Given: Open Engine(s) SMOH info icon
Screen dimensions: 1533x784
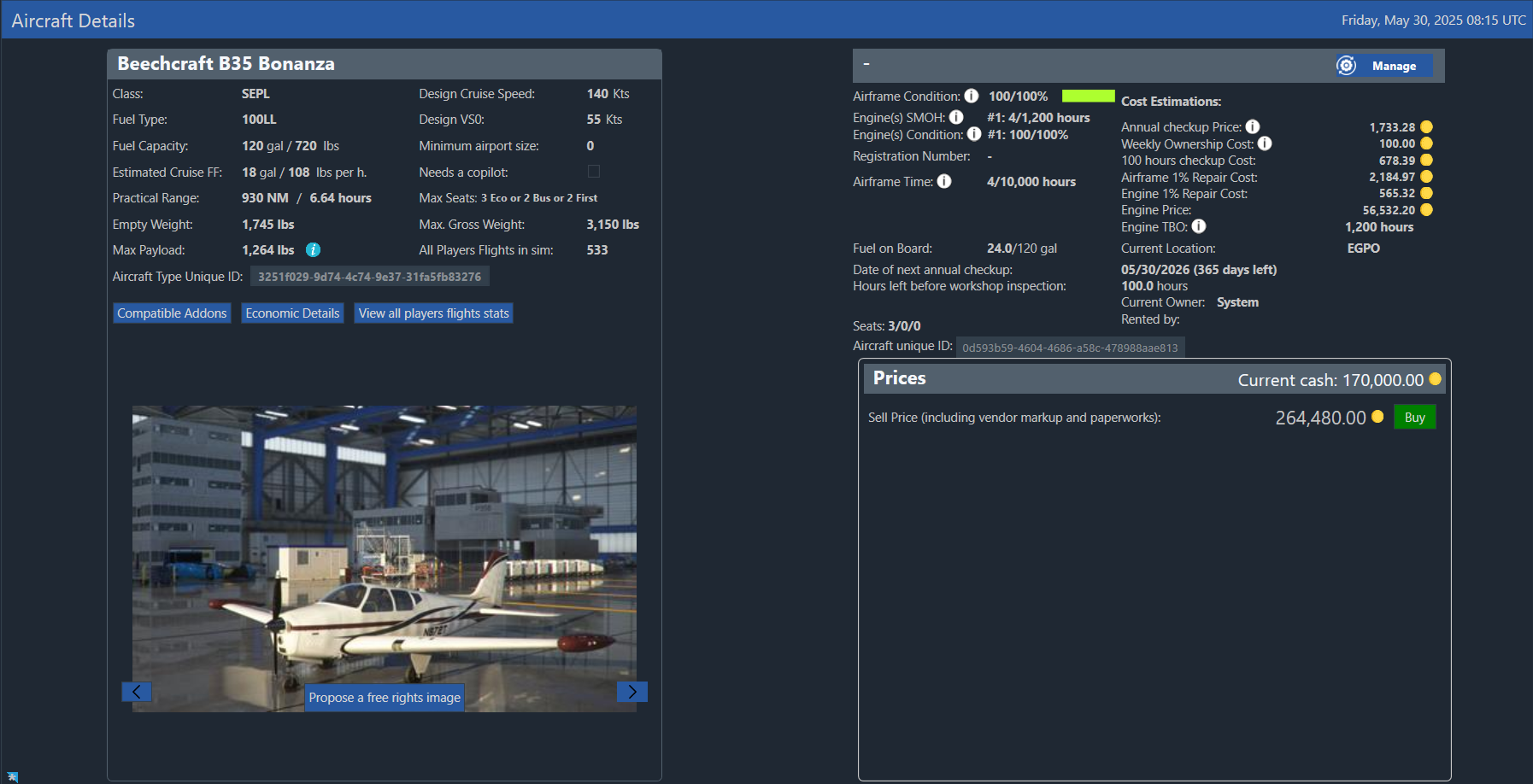Looking at the screenshot, I should [x=956, y=117].
